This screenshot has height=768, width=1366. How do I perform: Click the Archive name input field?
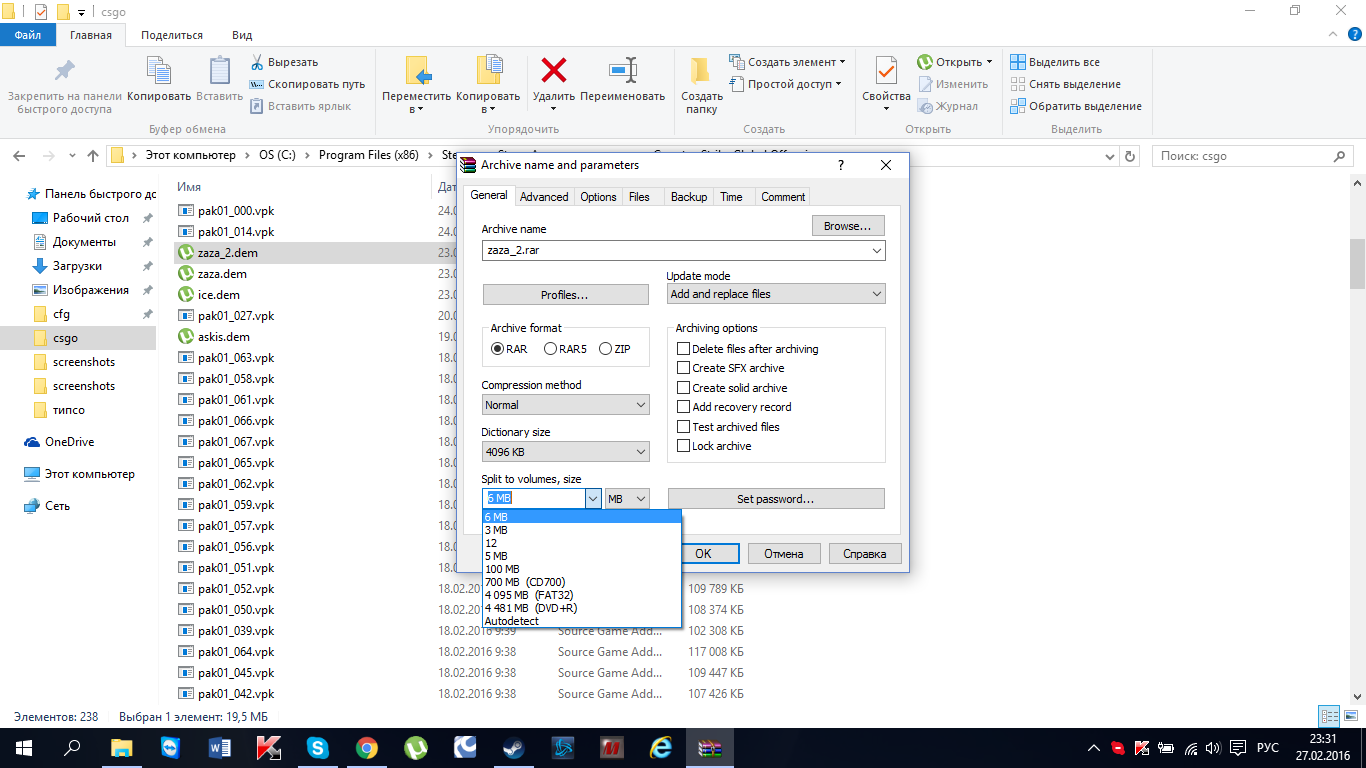click(675, 251)
